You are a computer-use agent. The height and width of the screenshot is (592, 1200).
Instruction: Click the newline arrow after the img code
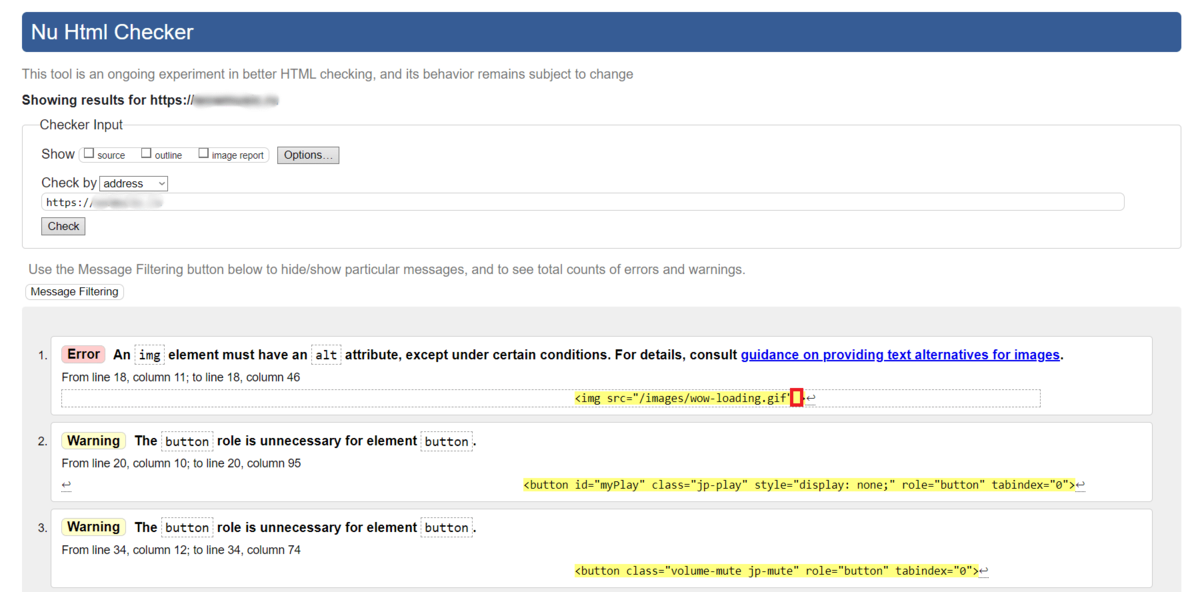point(810,399)
